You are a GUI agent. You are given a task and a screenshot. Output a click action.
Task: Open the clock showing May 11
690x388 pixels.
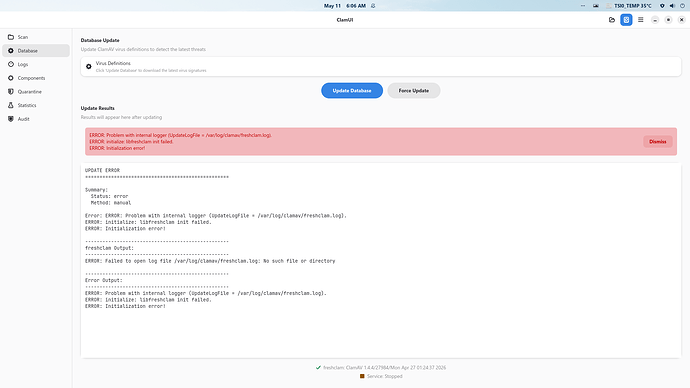click(x=345, y=6)
